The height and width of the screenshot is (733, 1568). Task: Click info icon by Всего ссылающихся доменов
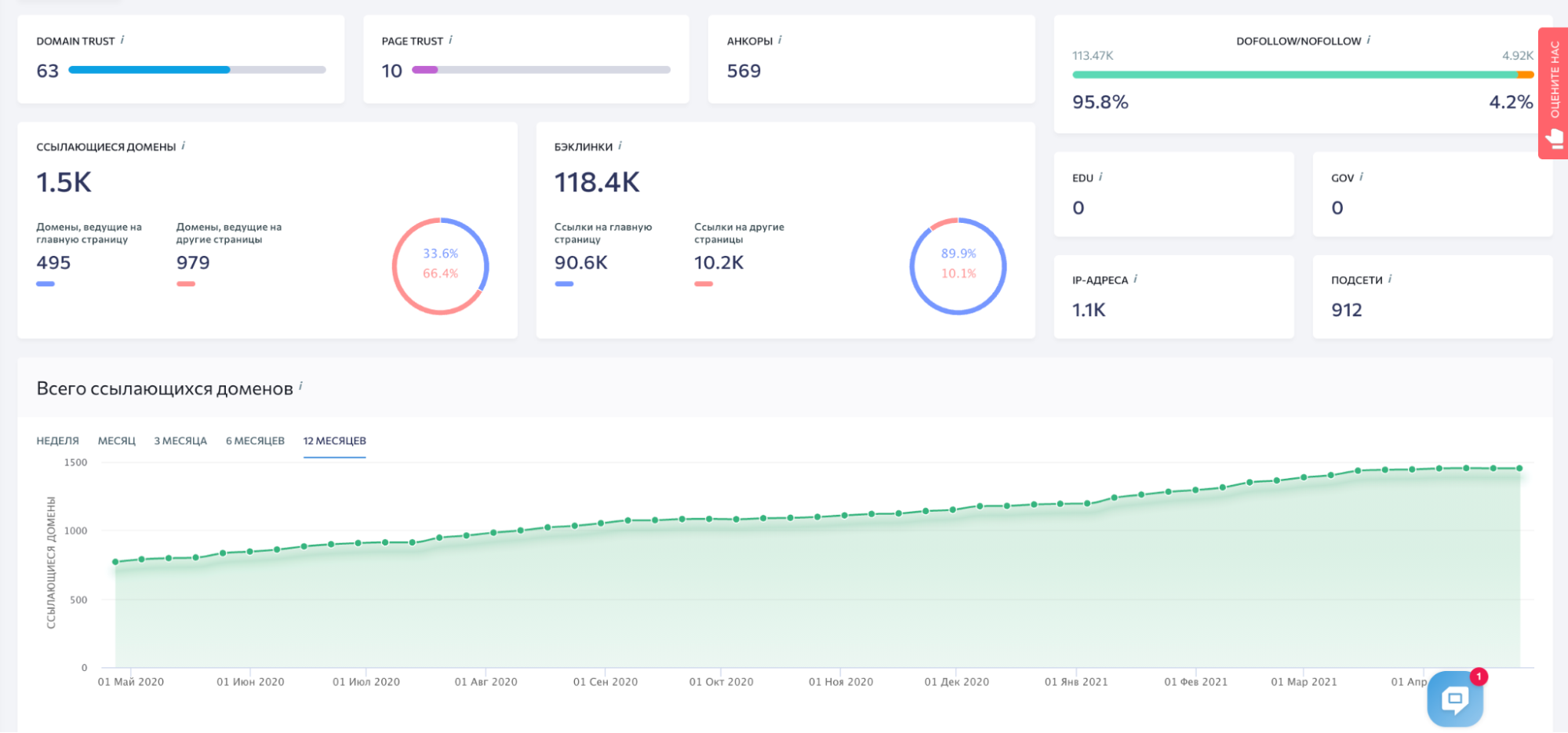pyautogui.click(x=300, y=386)
